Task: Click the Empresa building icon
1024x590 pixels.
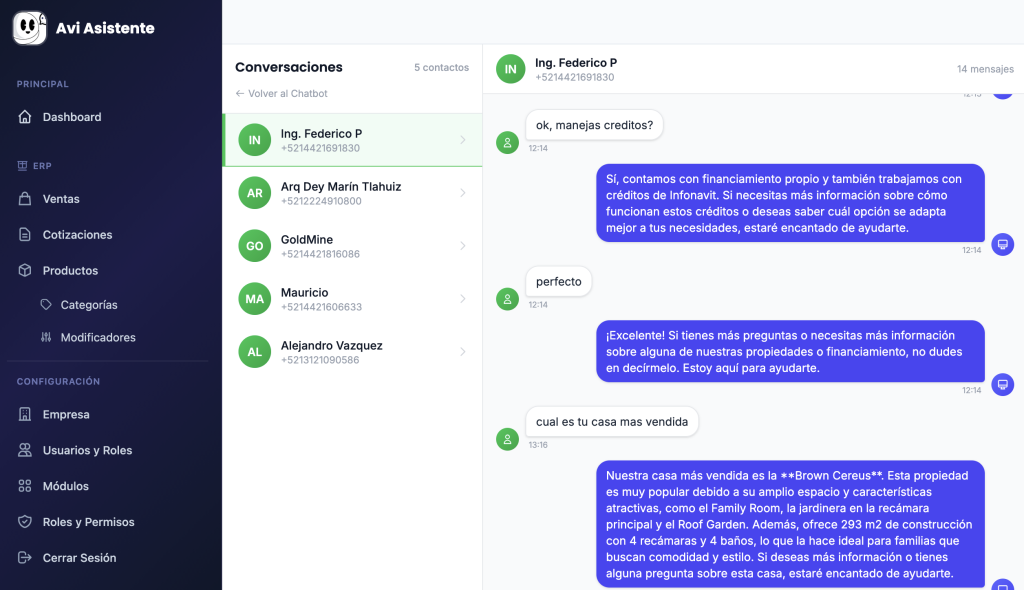Action: (x=25, y=415)
